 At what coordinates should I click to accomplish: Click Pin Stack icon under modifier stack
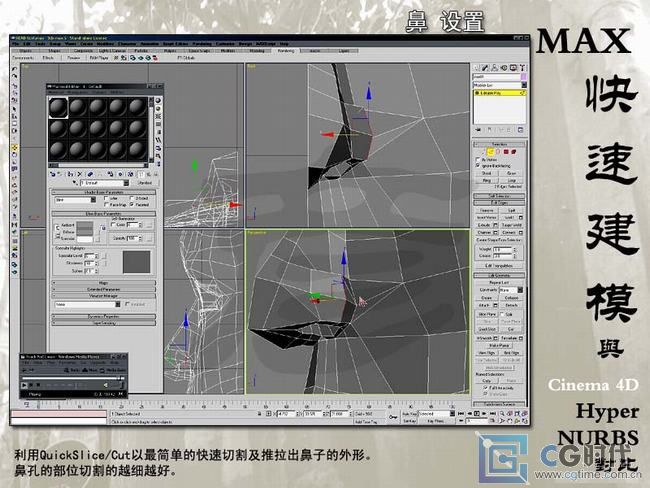(x=478, y=130)
